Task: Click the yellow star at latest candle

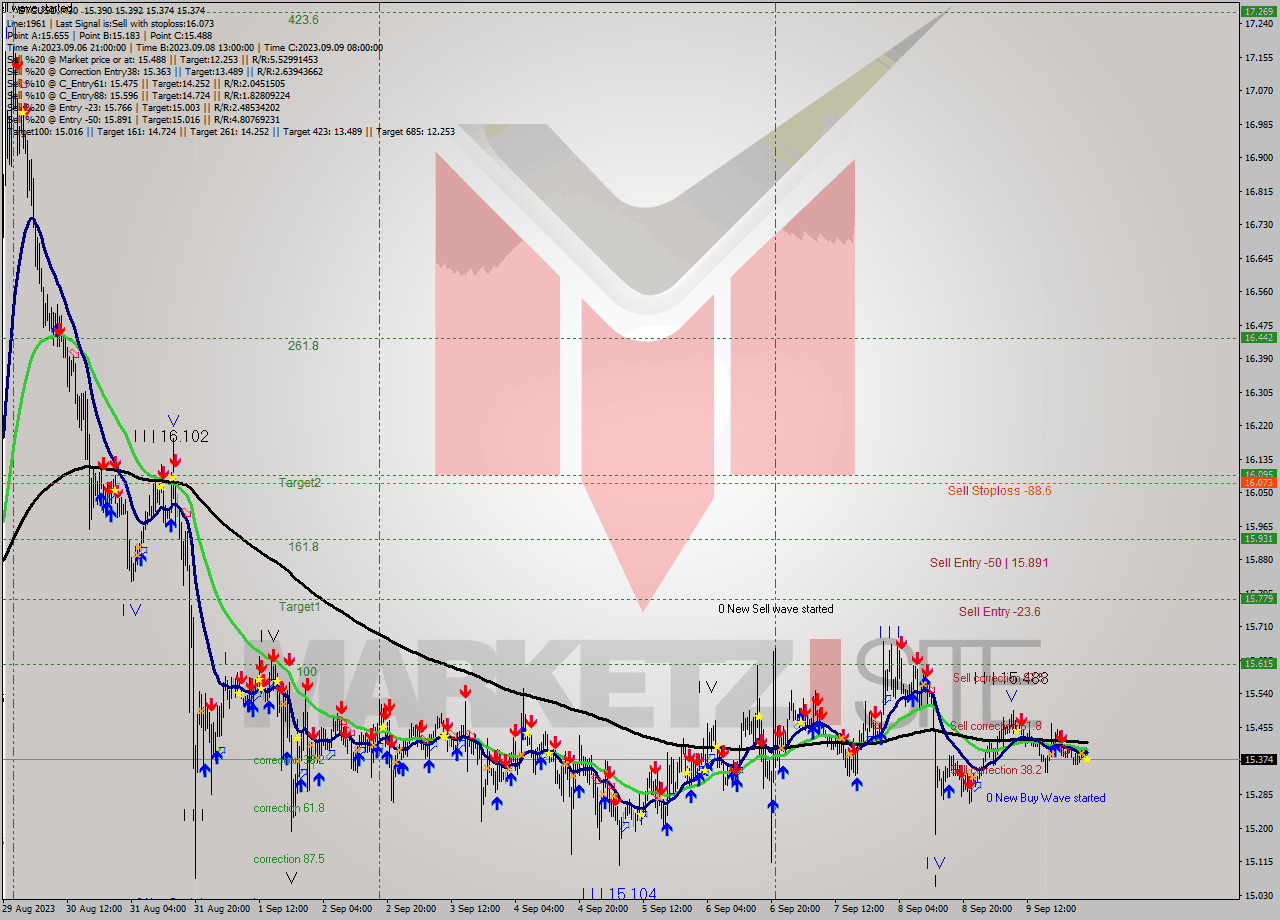Action: 1087,759
